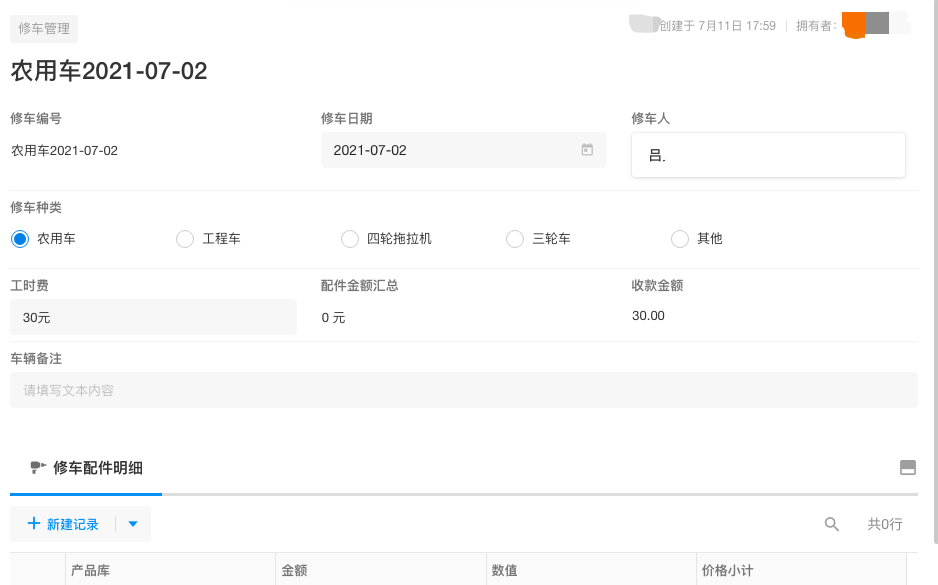Click the 车辆备注 text field
Screen dimensions: 938x585
click(463, 390)
